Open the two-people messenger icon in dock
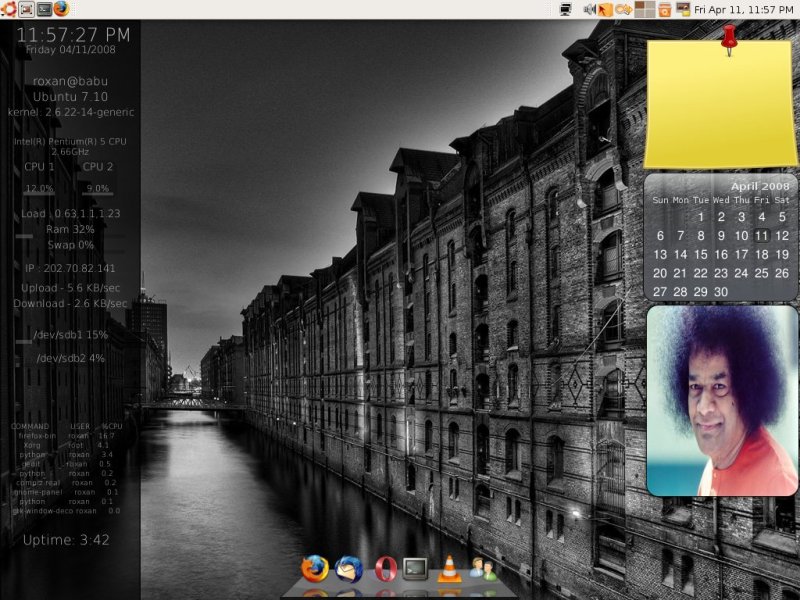The image size is (800, 600). click(483, 569)
